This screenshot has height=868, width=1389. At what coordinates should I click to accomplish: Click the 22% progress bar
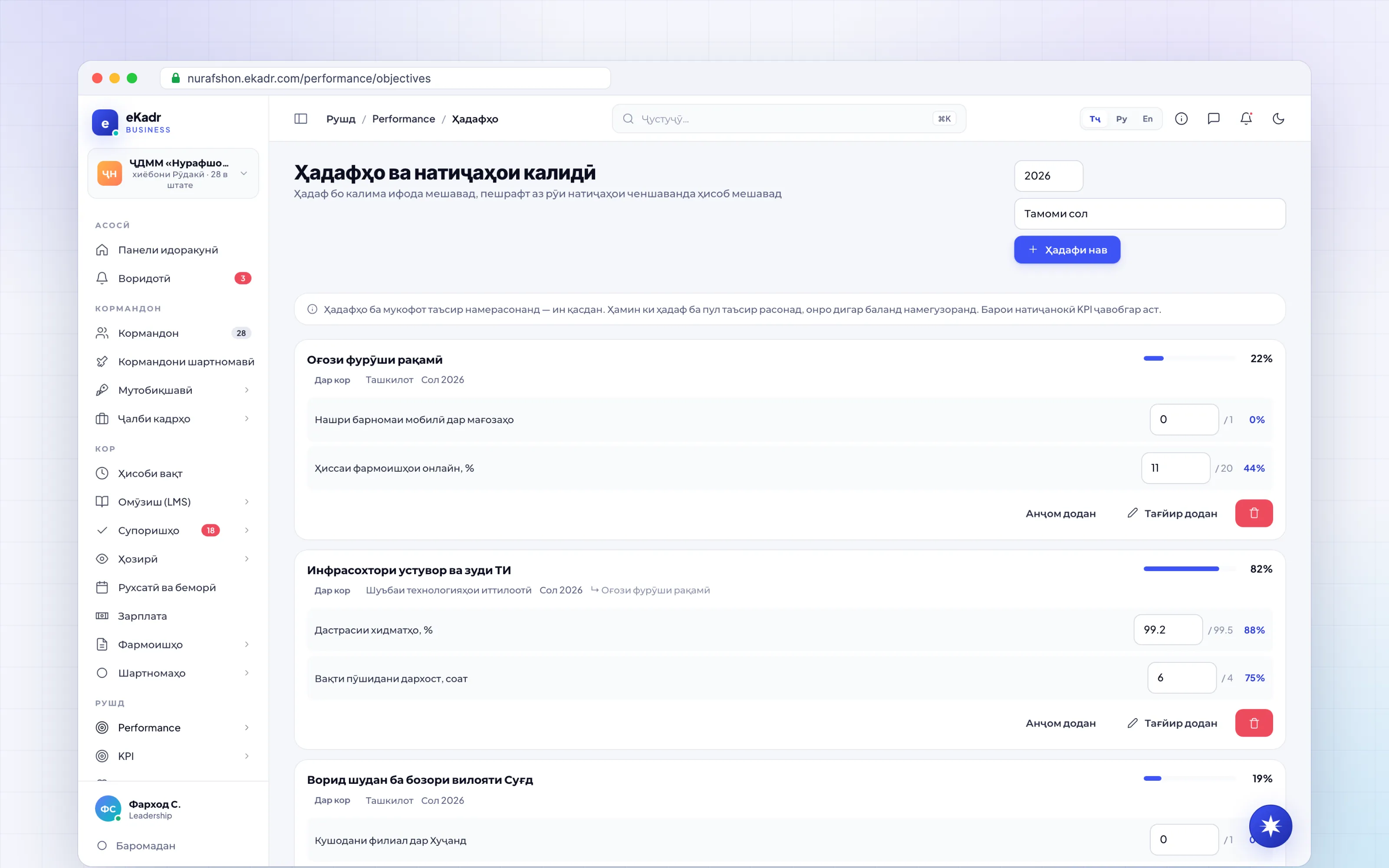(1189, 358)
